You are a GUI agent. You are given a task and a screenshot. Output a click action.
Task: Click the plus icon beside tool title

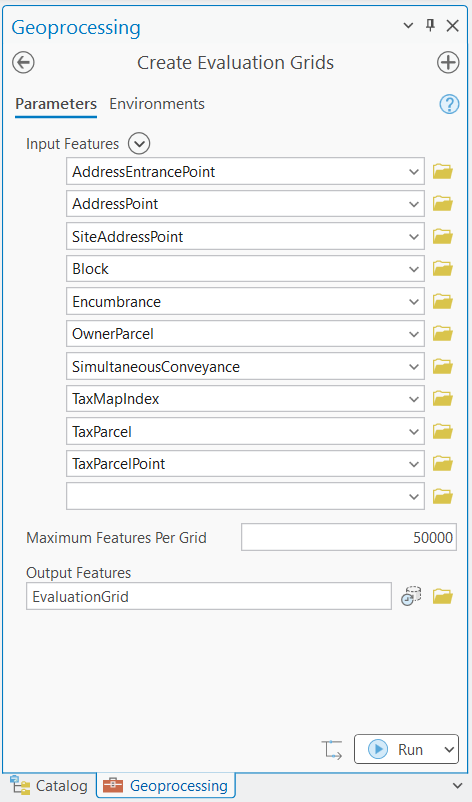(x=448, y=63)
